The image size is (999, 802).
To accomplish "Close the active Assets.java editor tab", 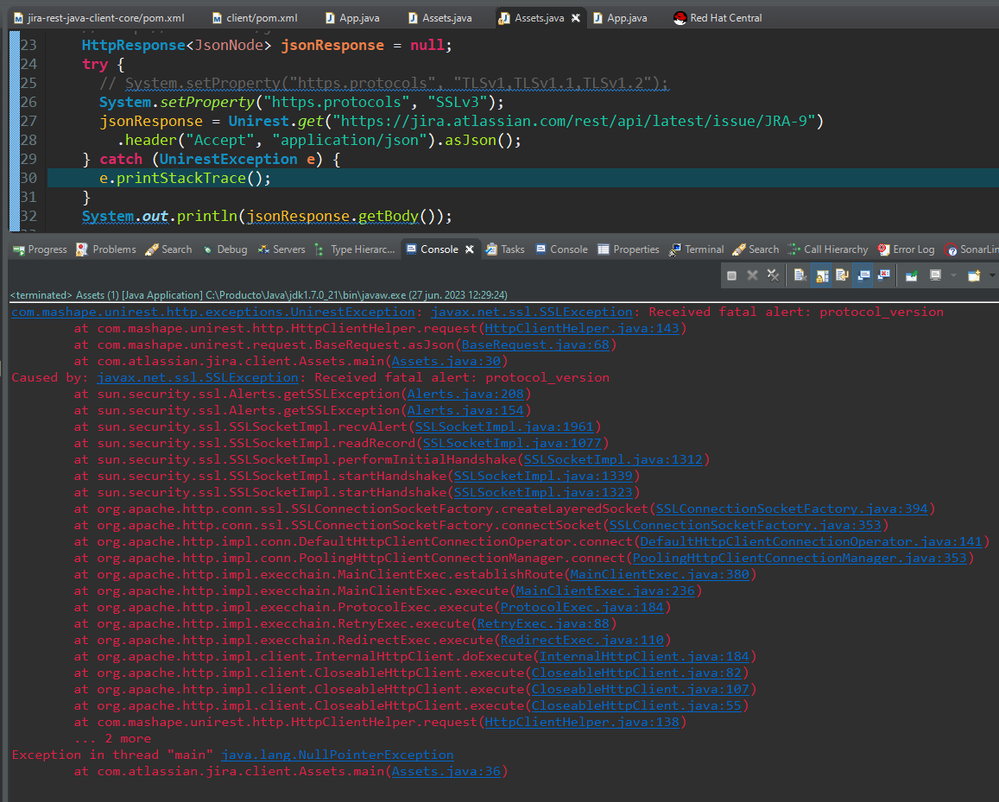I will coord(576,18).
